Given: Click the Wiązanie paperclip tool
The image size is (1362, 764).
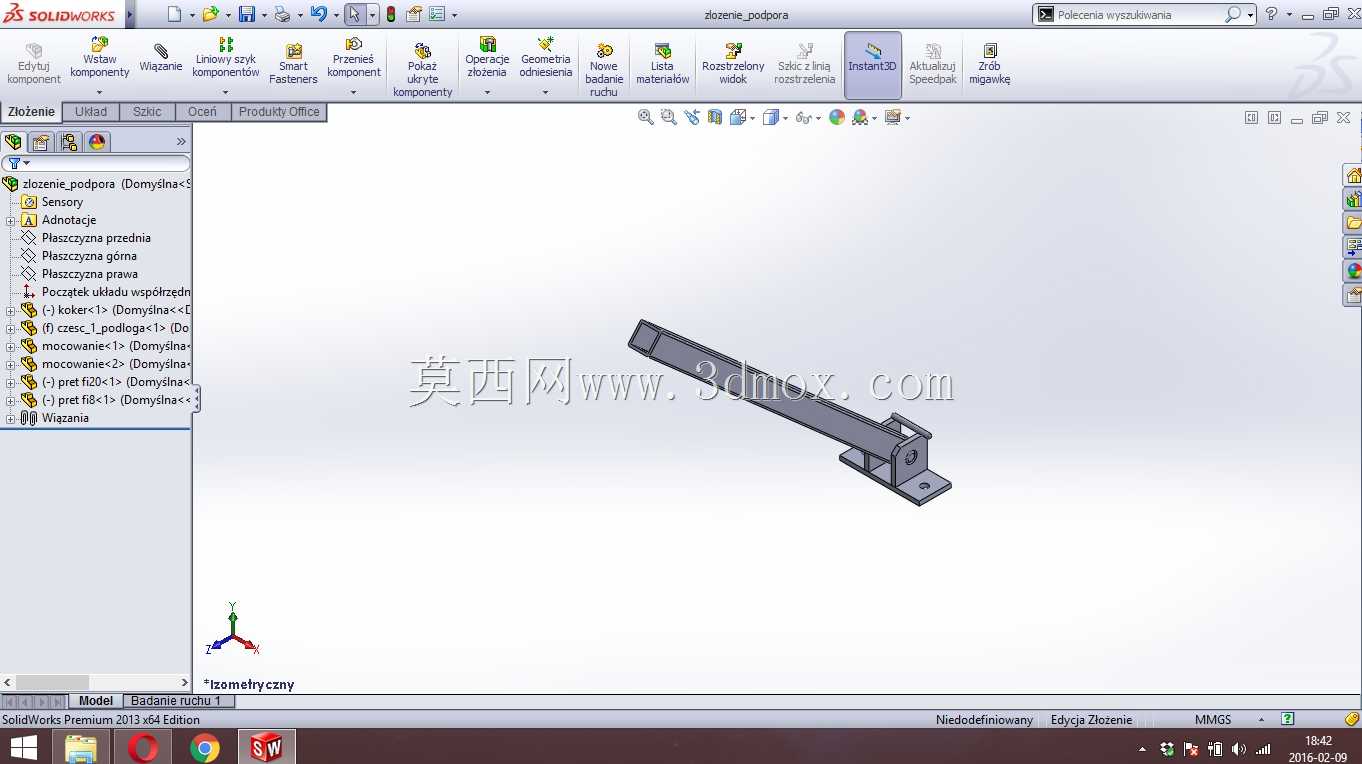Looking at the screenshot, I should click(x=161, y=59).
